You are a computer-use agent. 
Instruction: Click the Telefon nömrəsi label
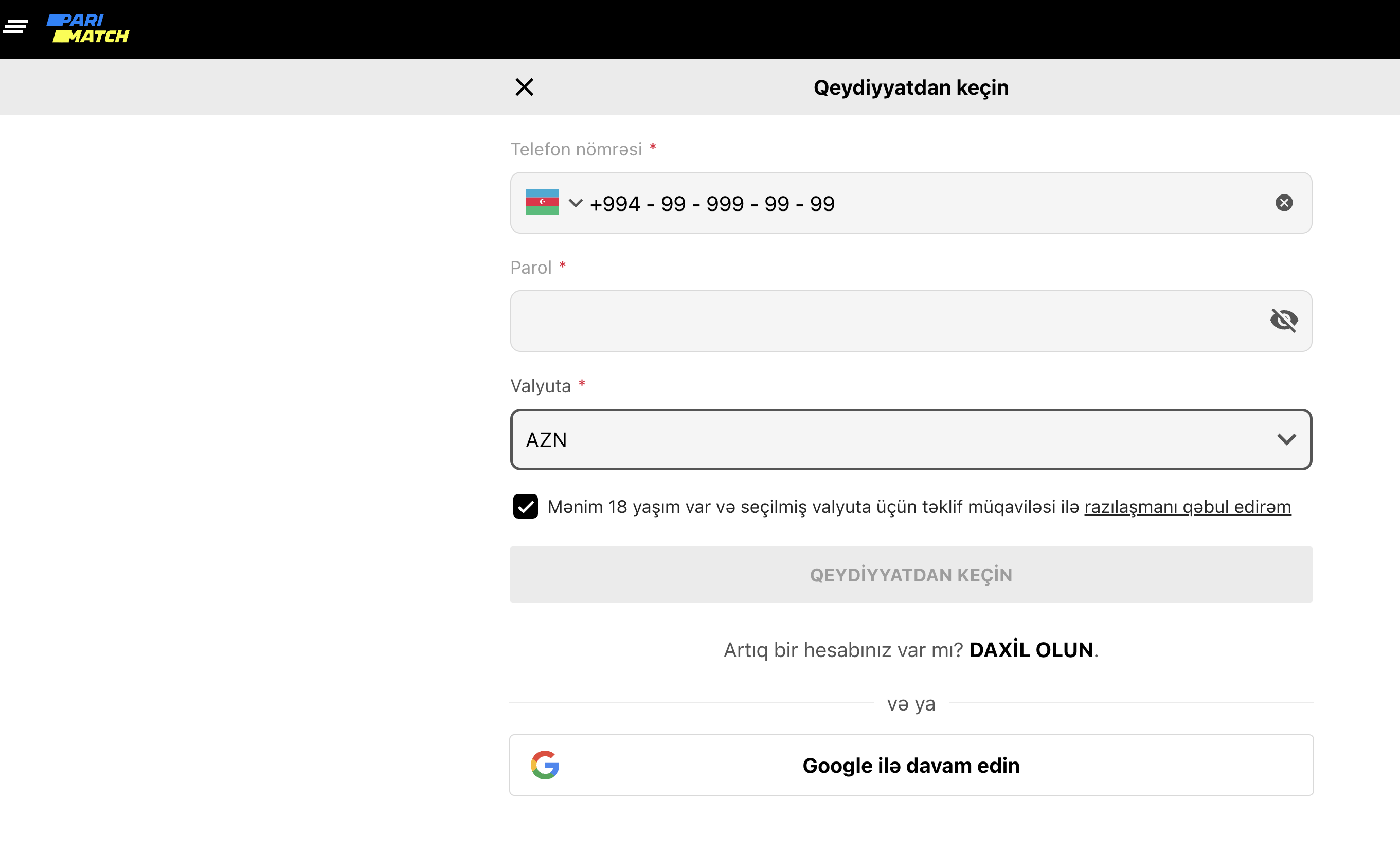click(x=576, y=149)
